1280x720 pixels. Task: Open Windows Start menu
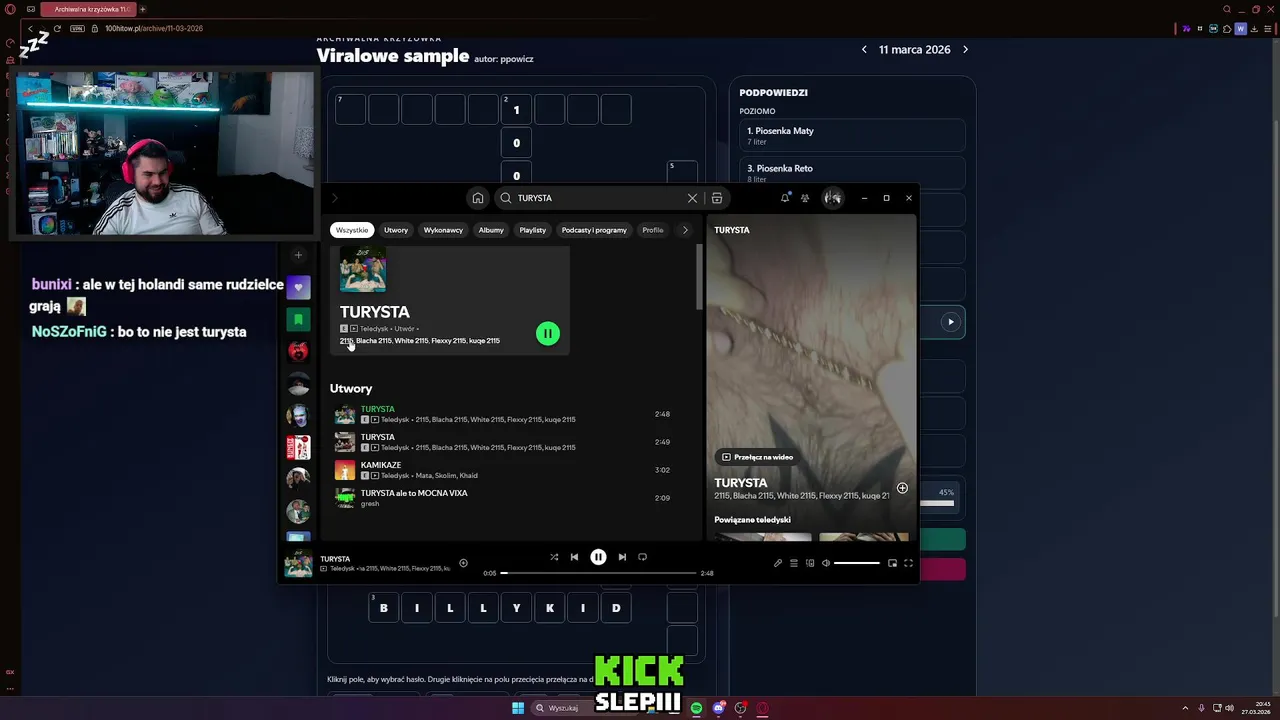click(518, 708)
